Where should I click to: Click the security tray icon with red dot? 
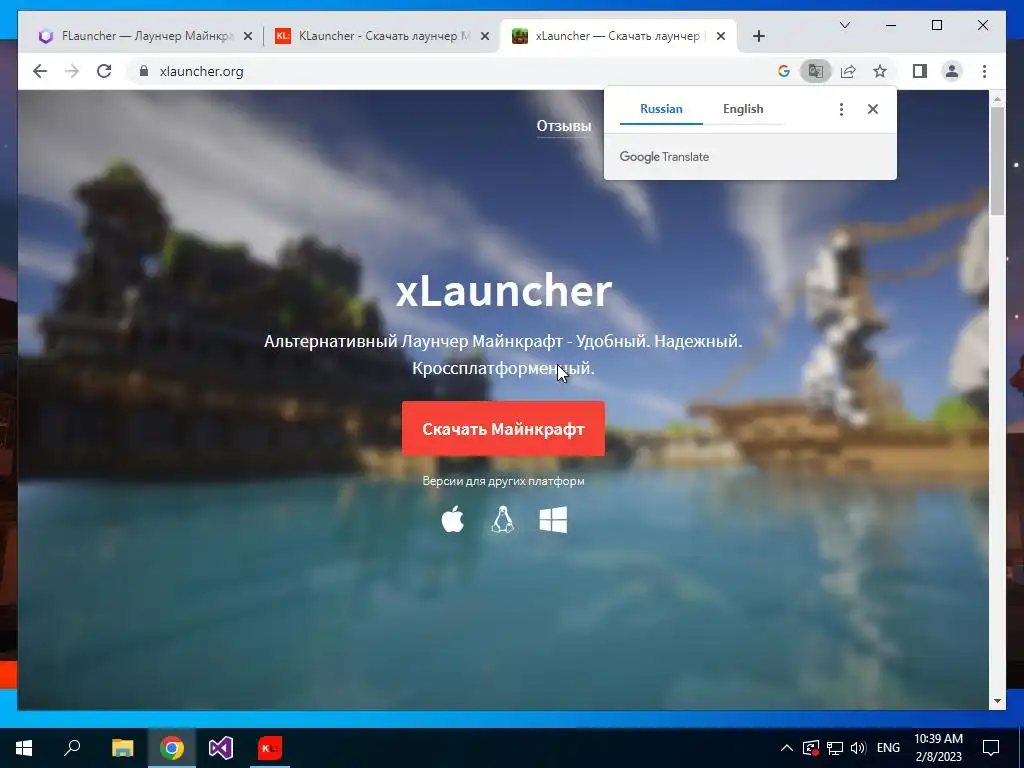pyautogui.click(x=810, y=748)
